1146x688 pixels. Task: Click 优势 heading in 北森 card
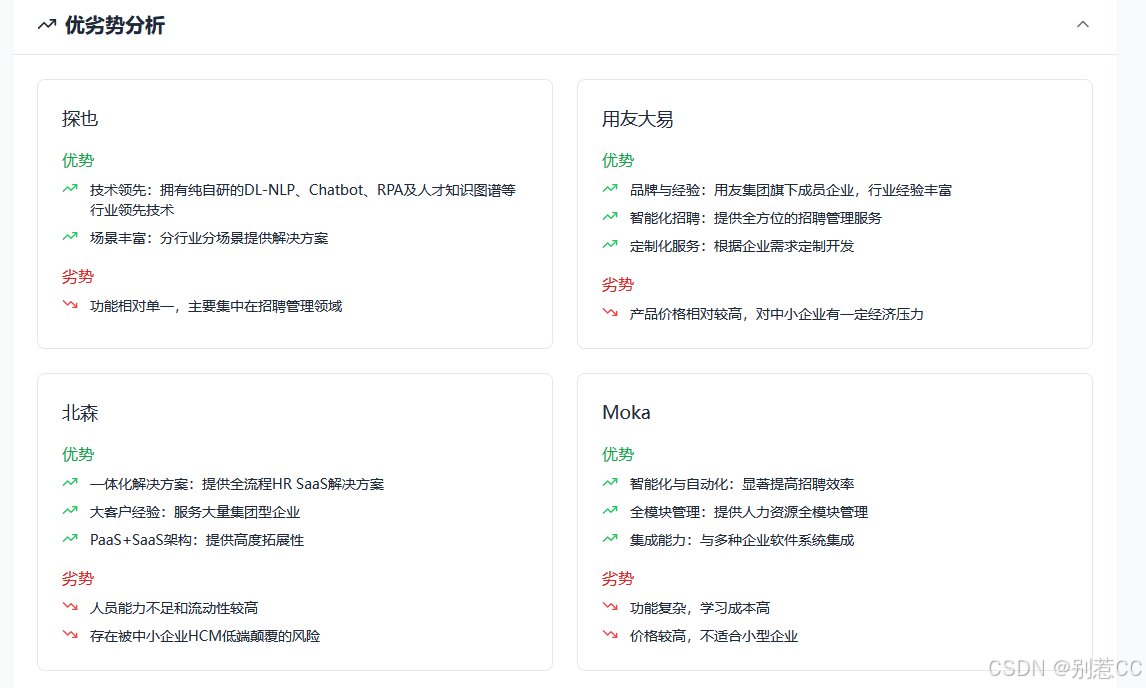pyautogui.click(x=78, y=454)
